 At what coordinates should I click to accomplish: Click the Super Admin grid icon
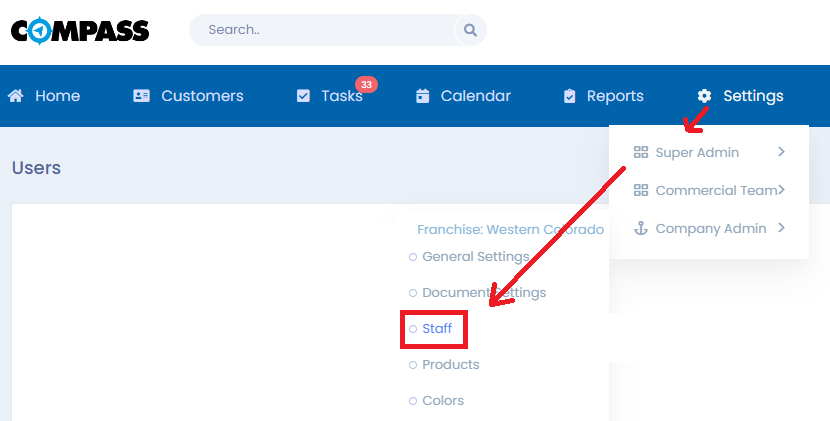coord(641,152)
